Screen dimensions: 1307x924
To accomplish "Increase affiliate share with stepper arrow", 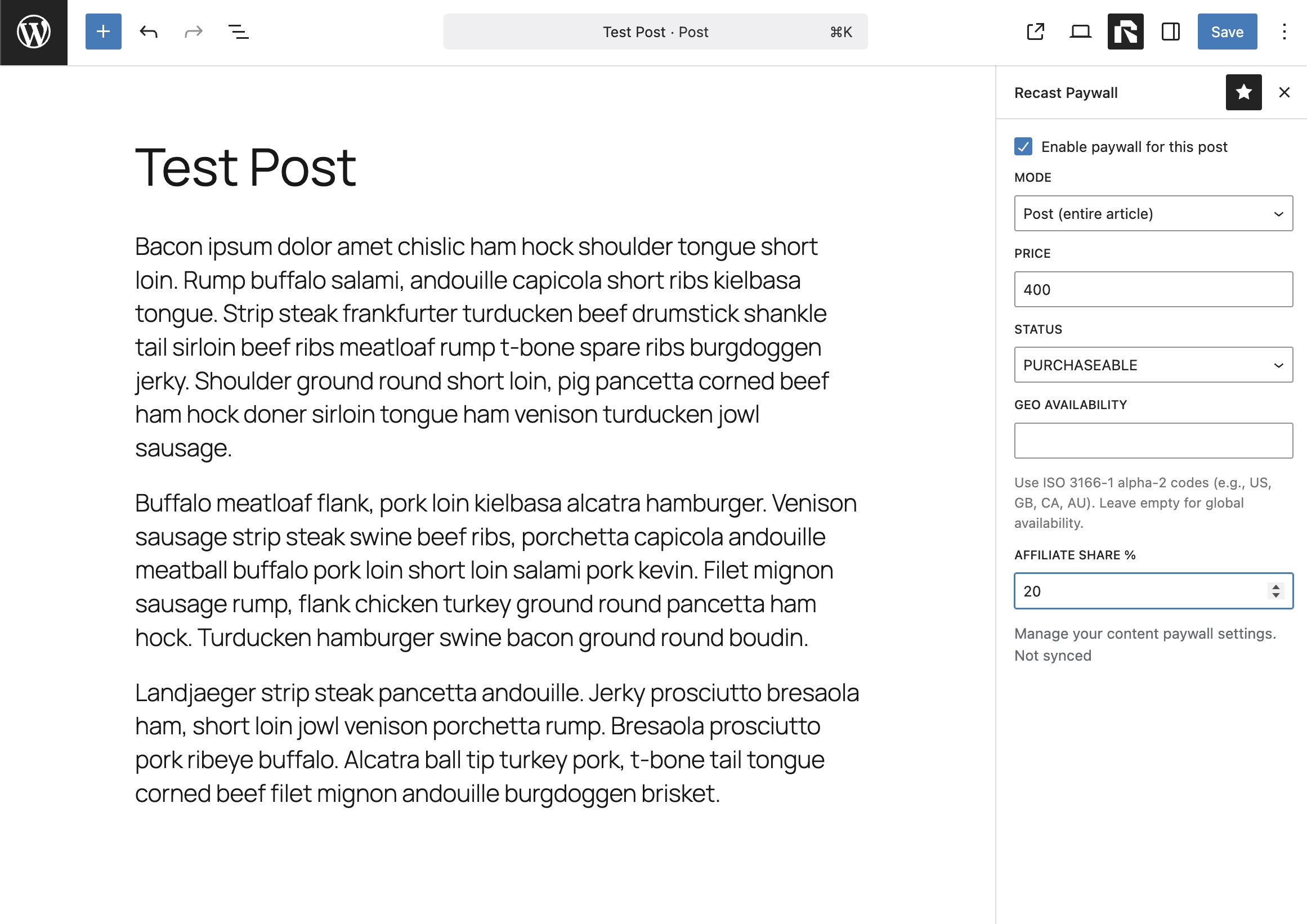I will tap(1275, 586).
